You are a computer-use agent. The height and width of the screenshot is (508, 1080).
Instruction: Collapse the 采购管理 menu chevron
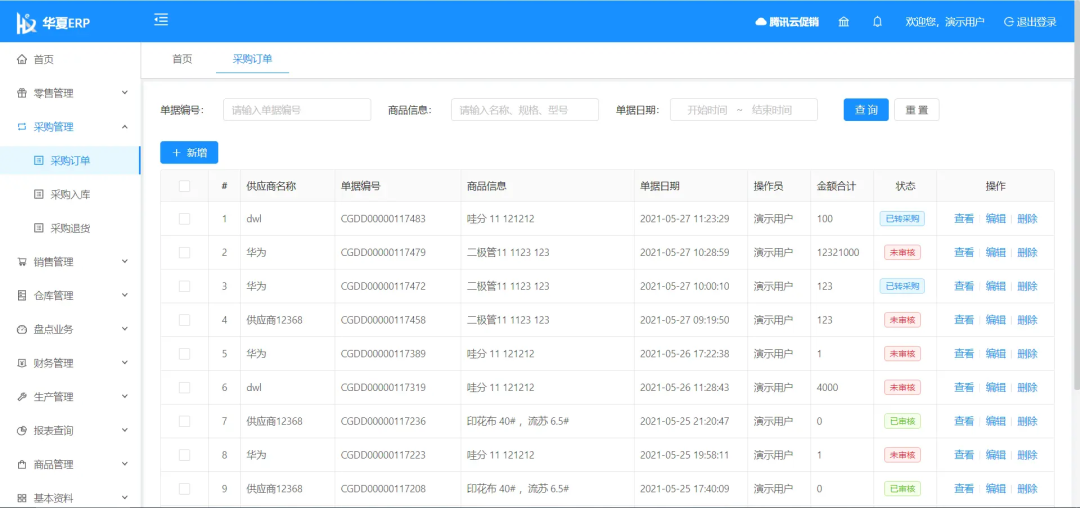click(x=125, y=127)
